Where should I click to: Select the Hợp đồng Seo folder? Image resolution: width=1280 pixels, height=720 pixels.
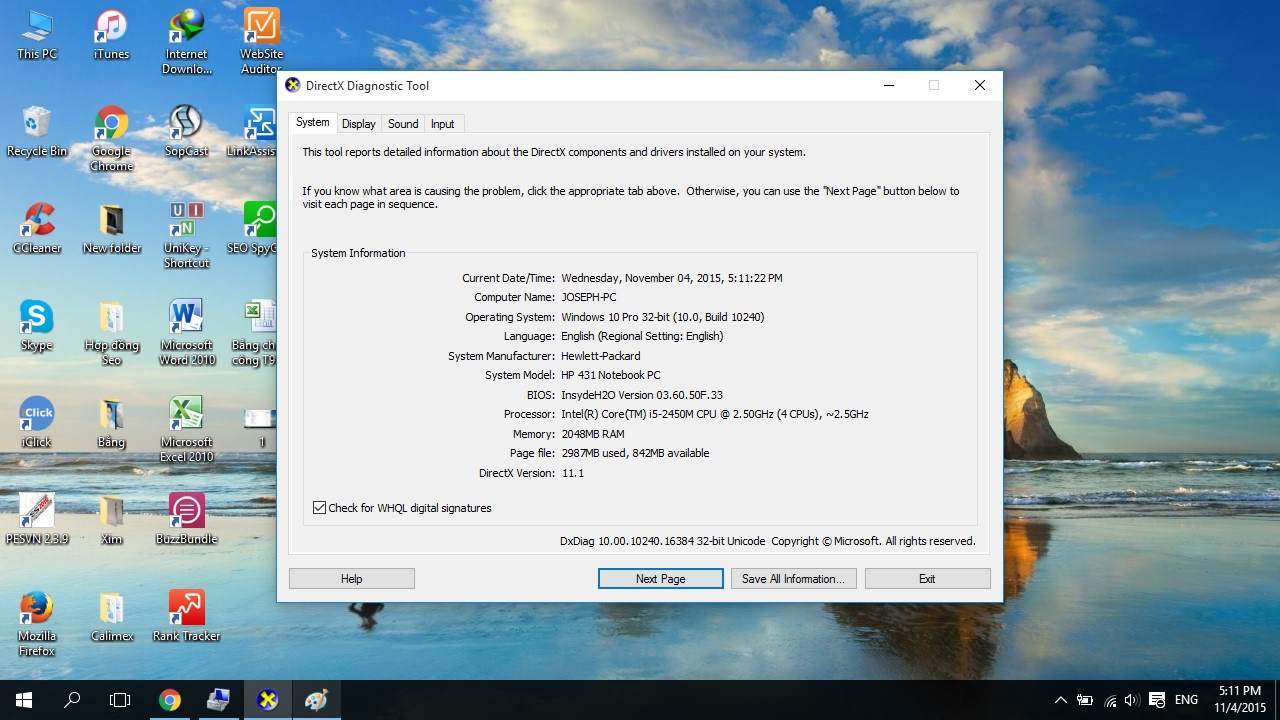pos(111,333)
